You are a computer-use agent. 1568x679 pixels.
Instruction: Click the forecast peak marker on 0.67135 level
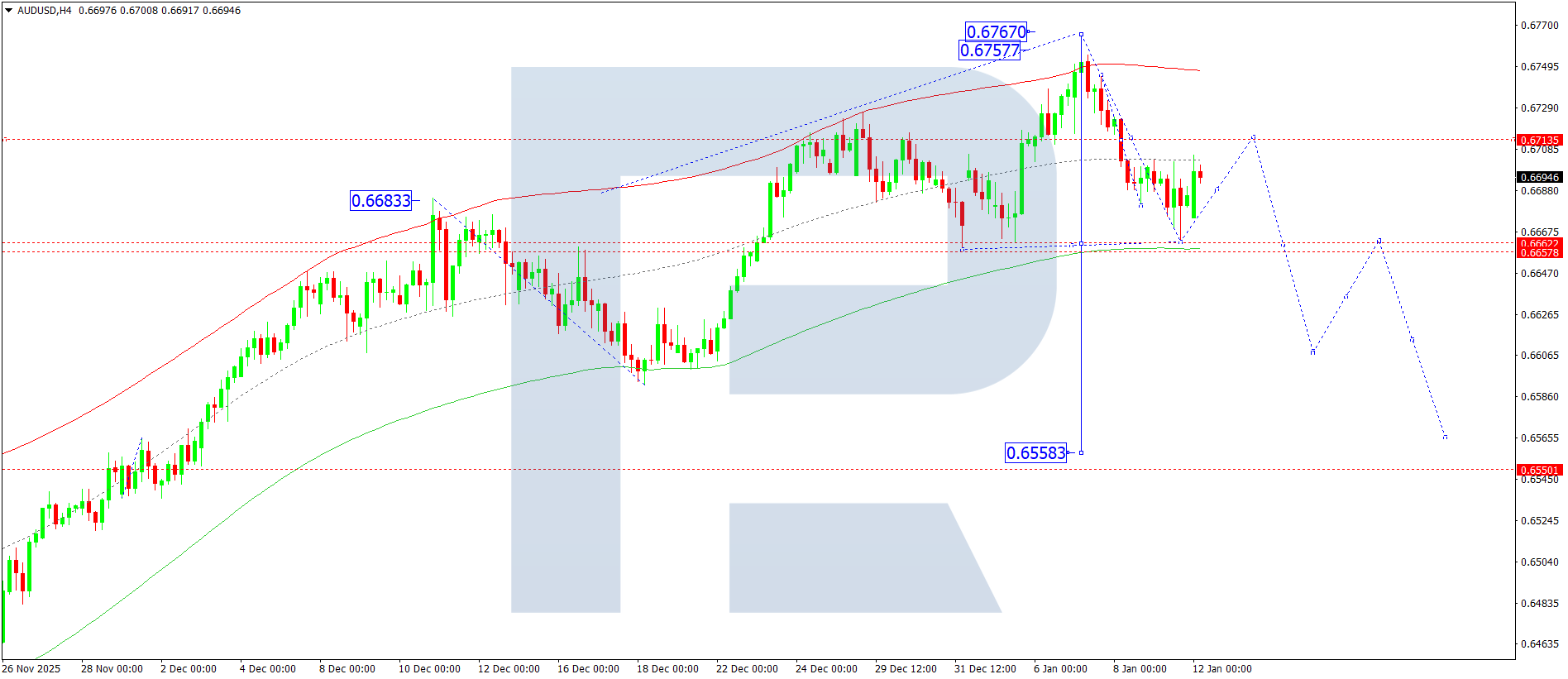click(1254, 136)
